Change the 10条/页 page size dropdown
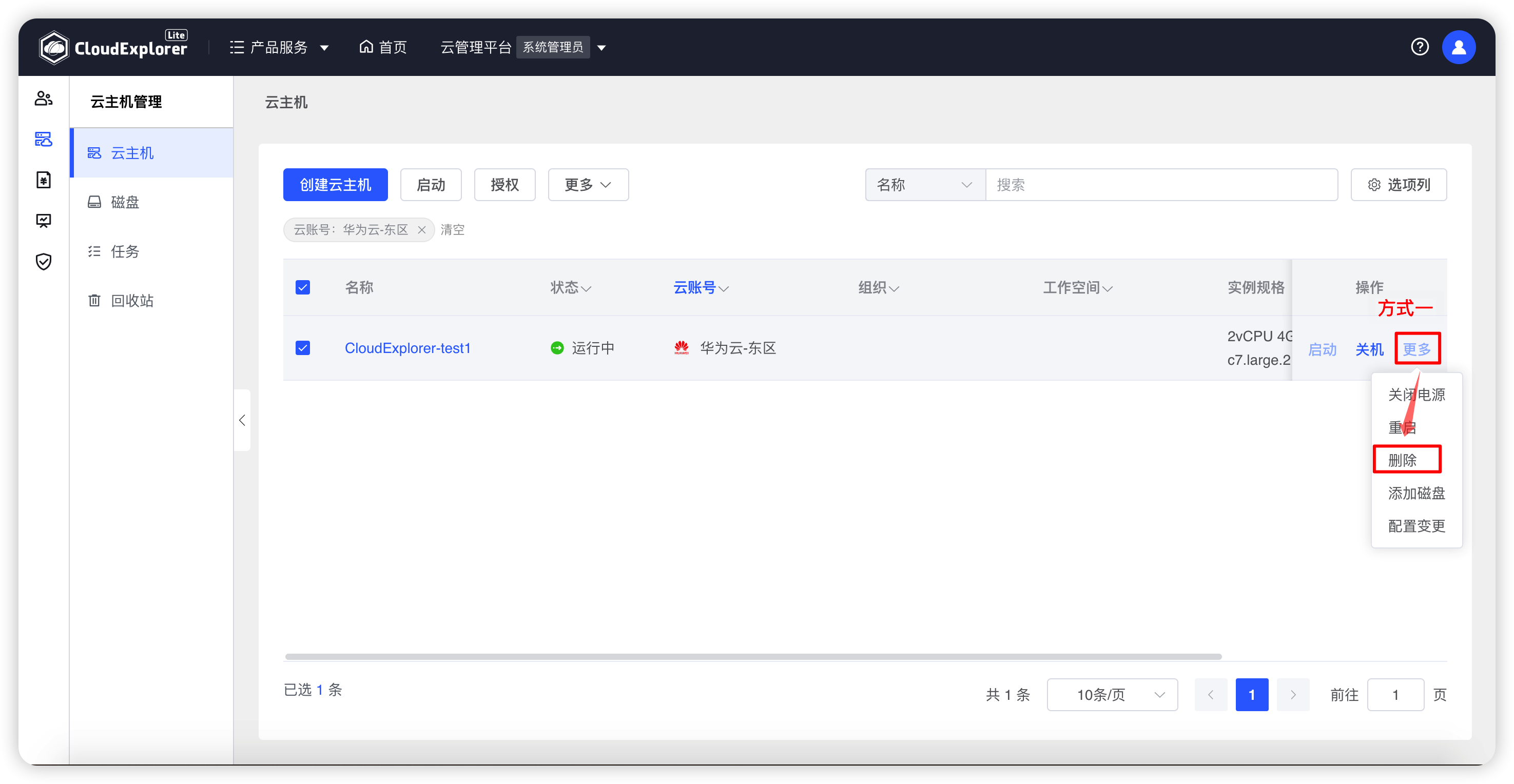1514x784 pixels. [x=1112, y=695]
